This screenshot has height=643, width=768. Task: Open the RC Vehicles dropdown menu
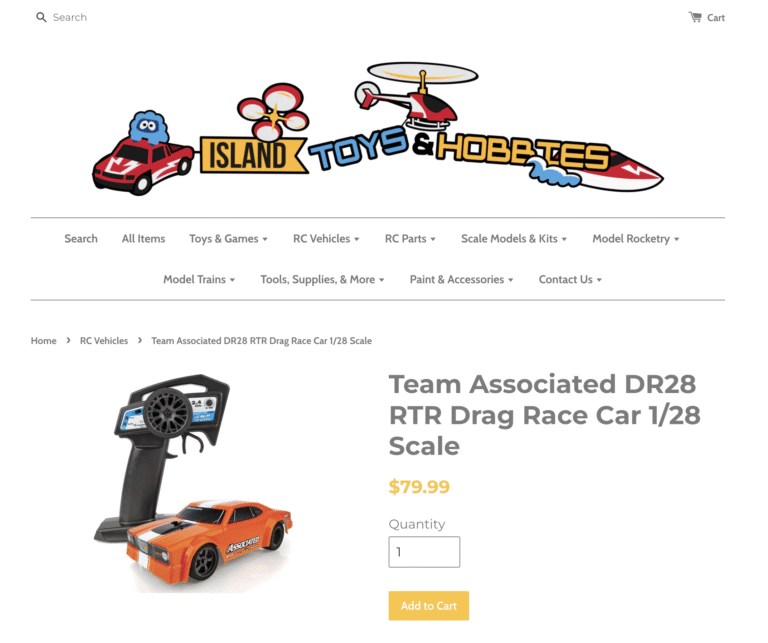(x=326, y=238)
